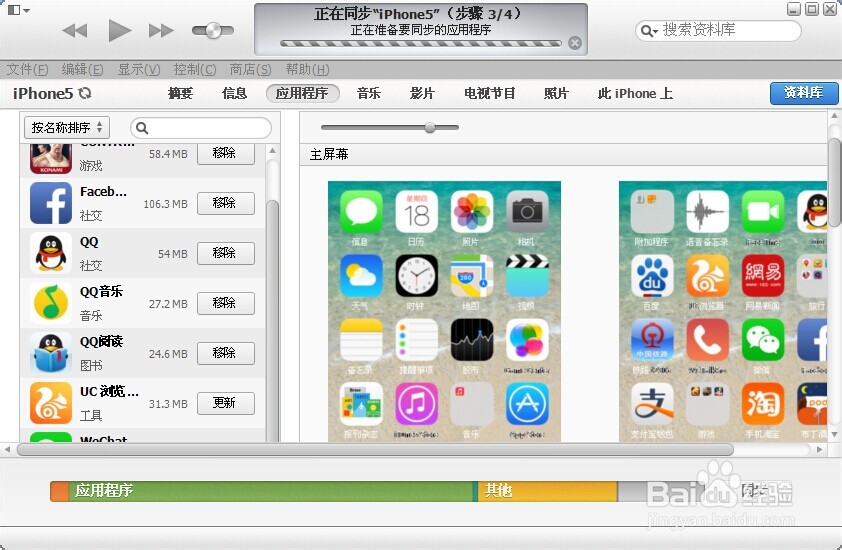Select the Camera icon on home screen
The height and width of the screenshot is (550, 842).
point(527,211)
